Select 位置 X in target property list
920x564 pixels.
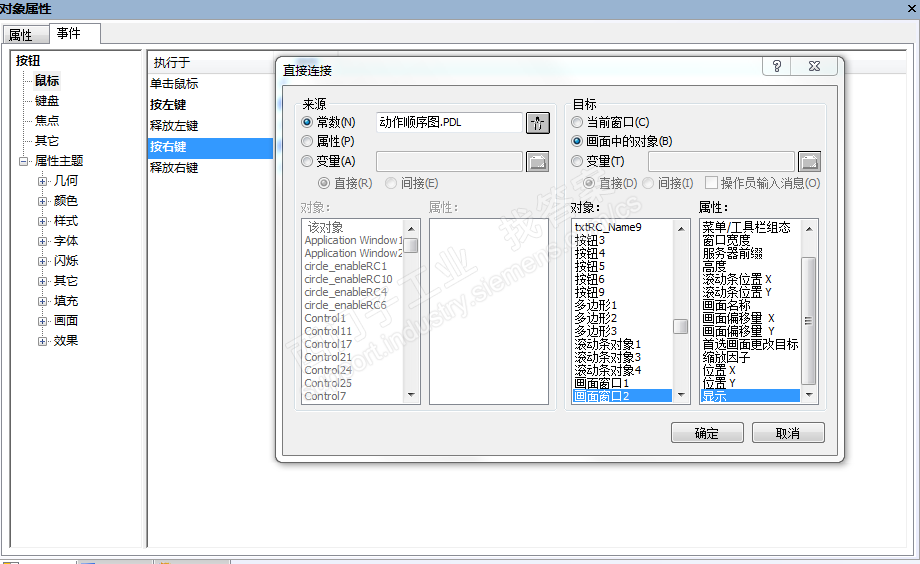pyautogui.click(x=750, y=370)
